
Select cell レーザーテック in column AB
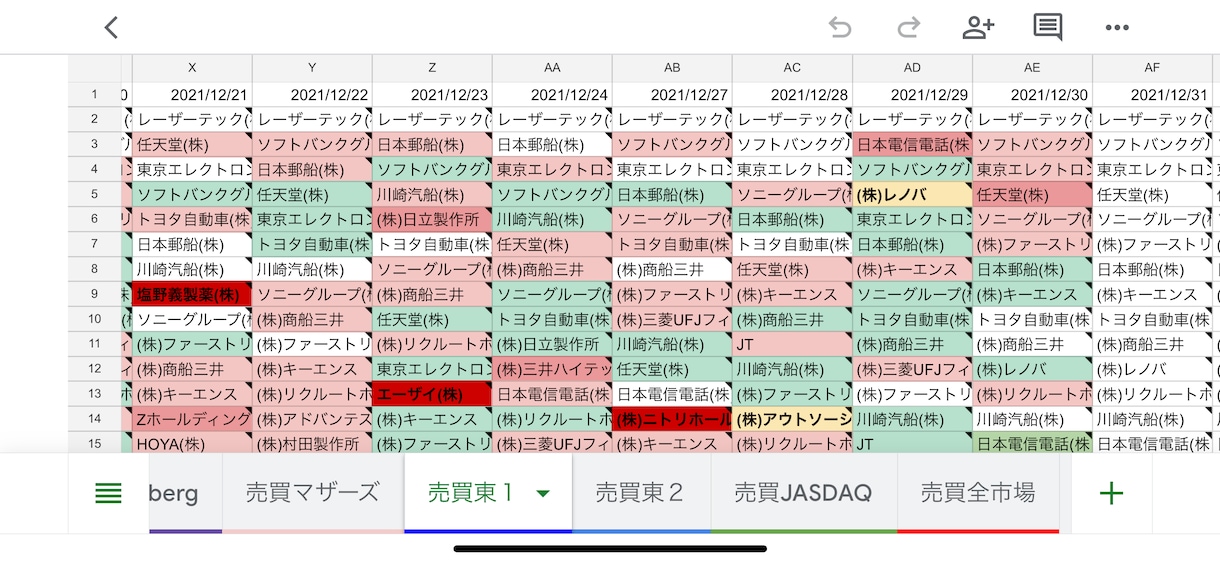[x=672, y=120]
